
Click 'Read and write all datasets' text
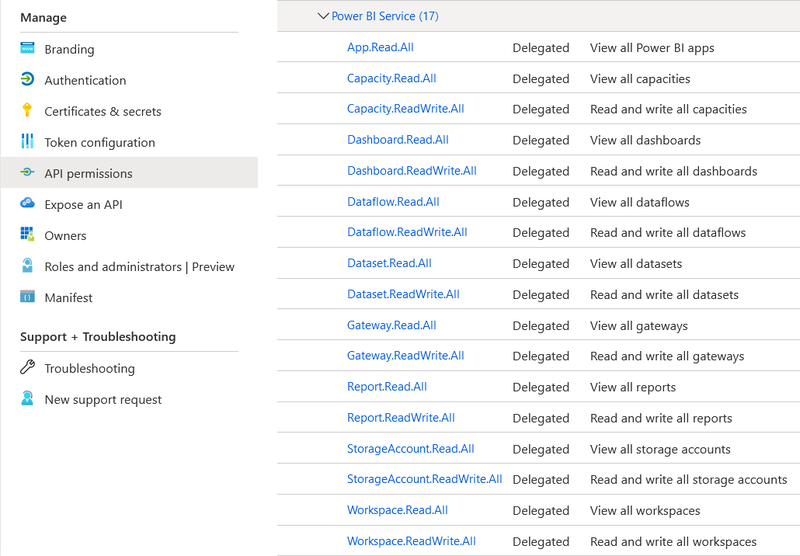tap(664, 295)
